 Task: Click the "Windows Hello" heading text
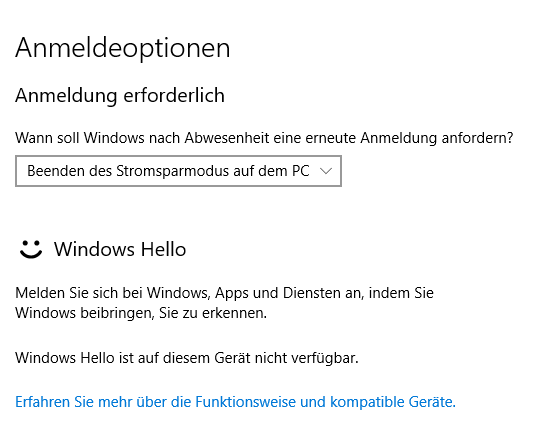point(120,249)
